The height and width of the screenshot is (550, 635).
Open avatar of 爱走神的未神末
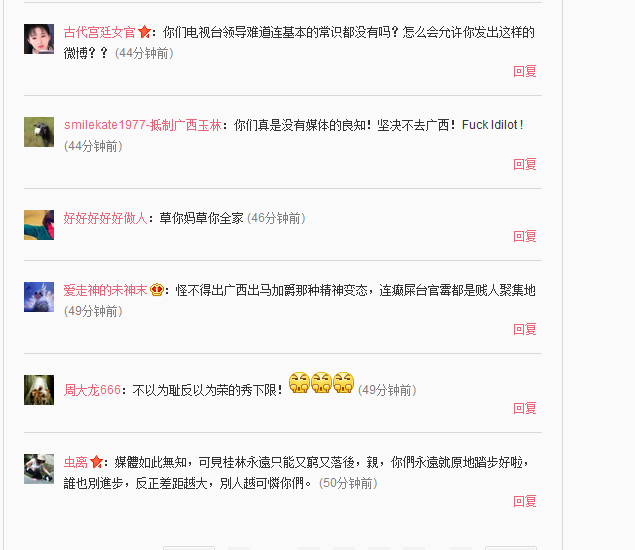(x=39, y=297)
